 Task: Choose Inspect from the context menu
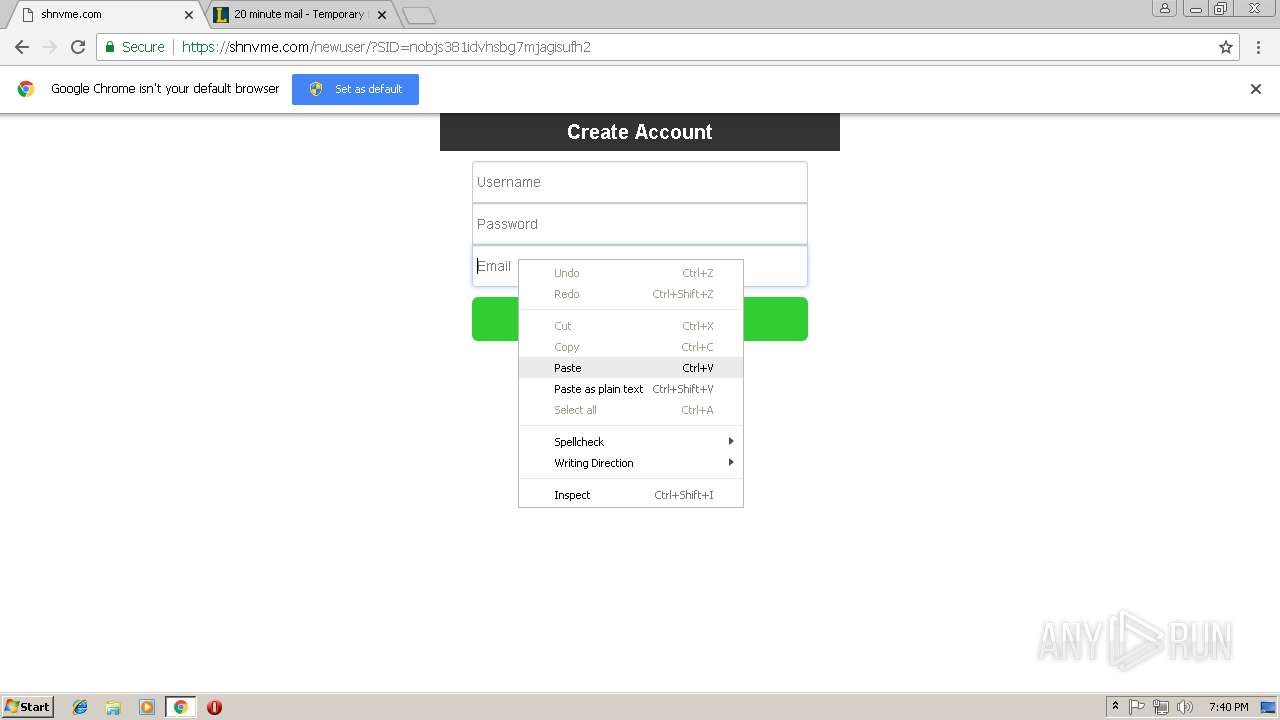631,495
